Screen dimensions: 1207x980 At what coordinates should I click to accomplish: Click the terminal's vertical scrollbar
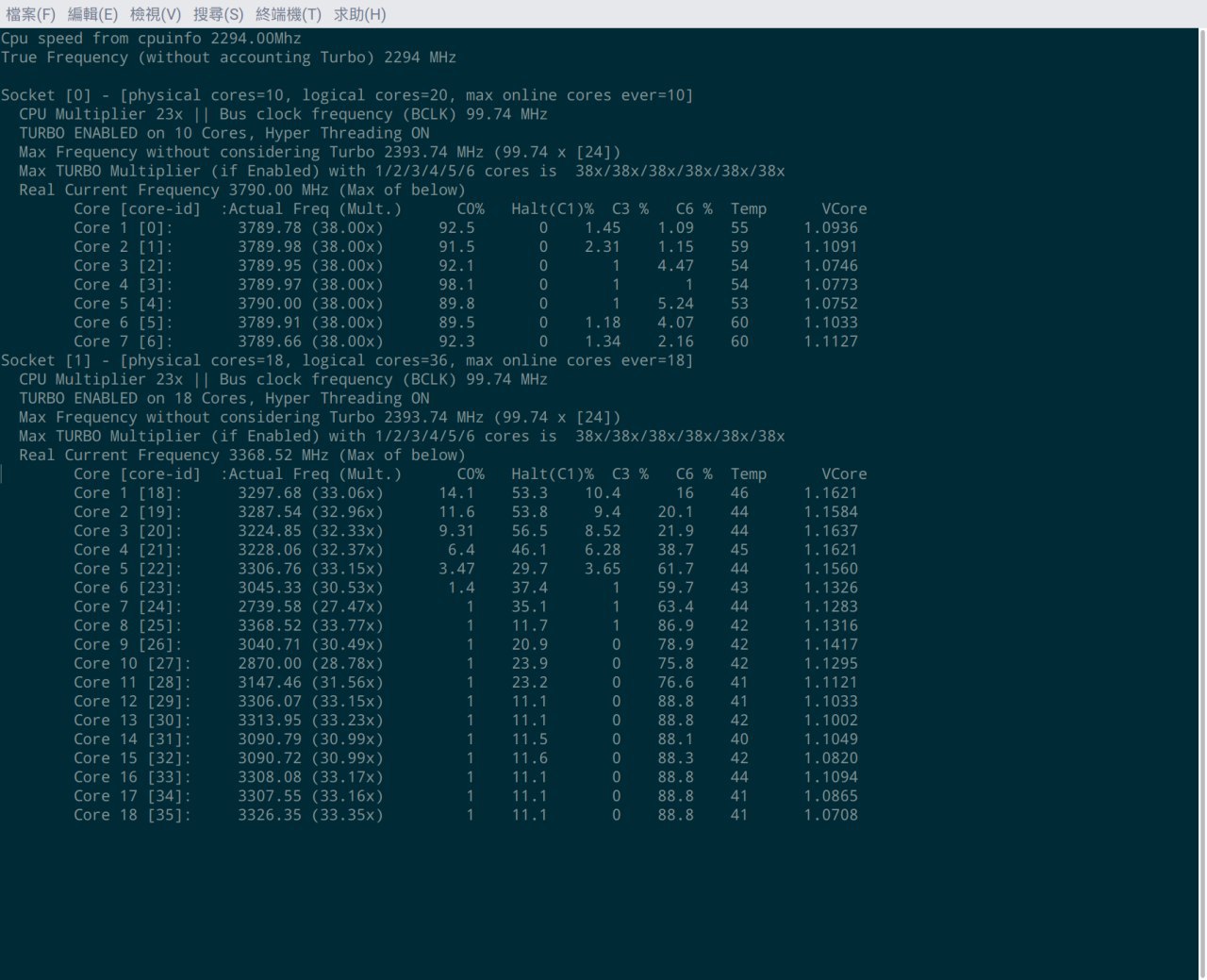[1203, 504]
